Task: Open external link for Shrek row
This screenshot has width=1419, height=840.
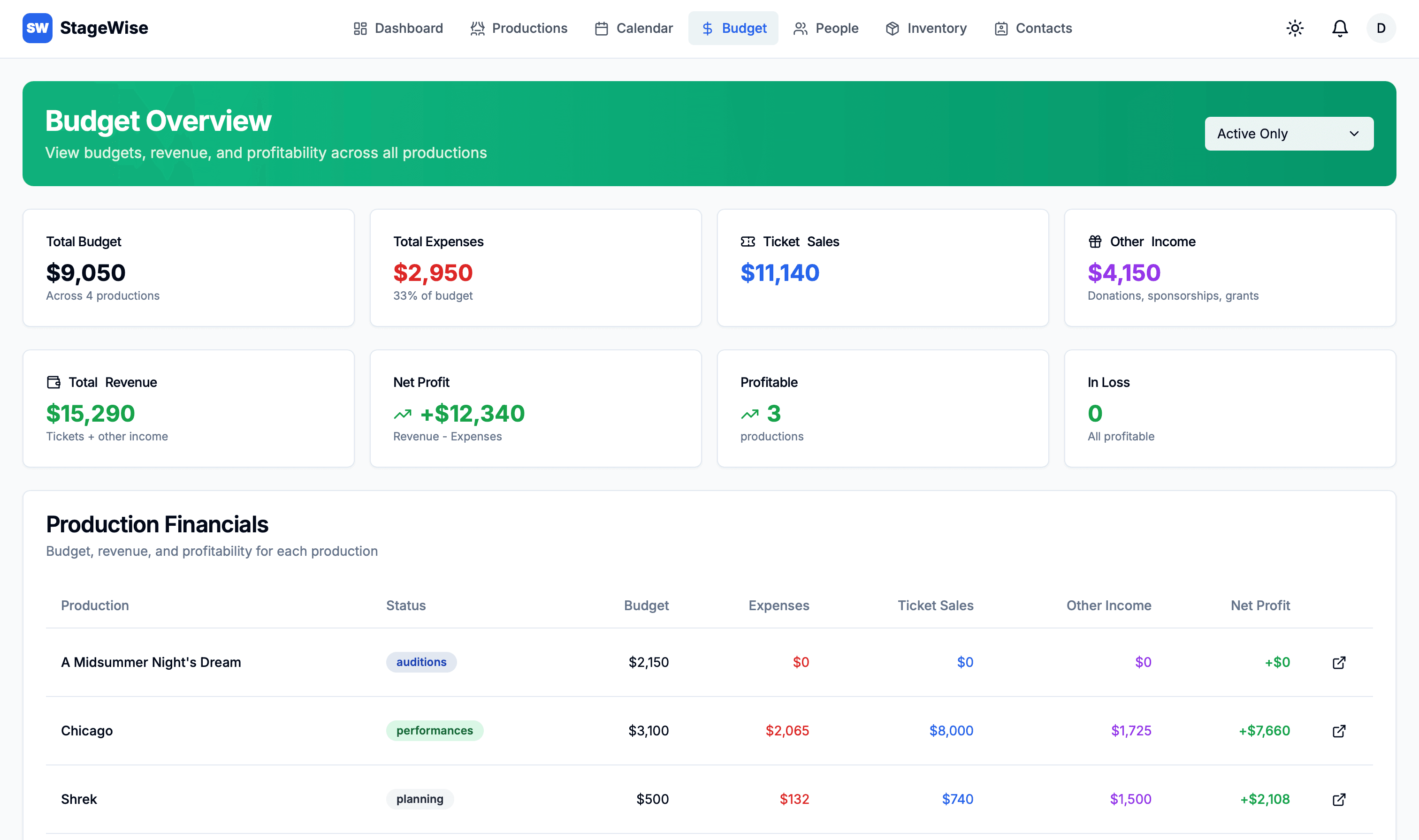Action: click(1339, 799)
